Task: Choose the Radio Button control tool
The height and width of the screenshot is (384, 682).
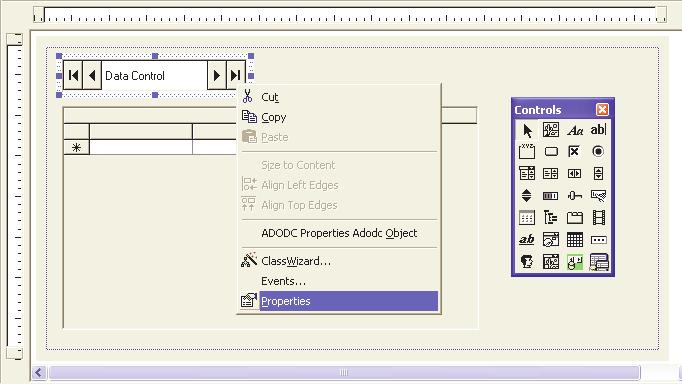Action: click(598, 151)
